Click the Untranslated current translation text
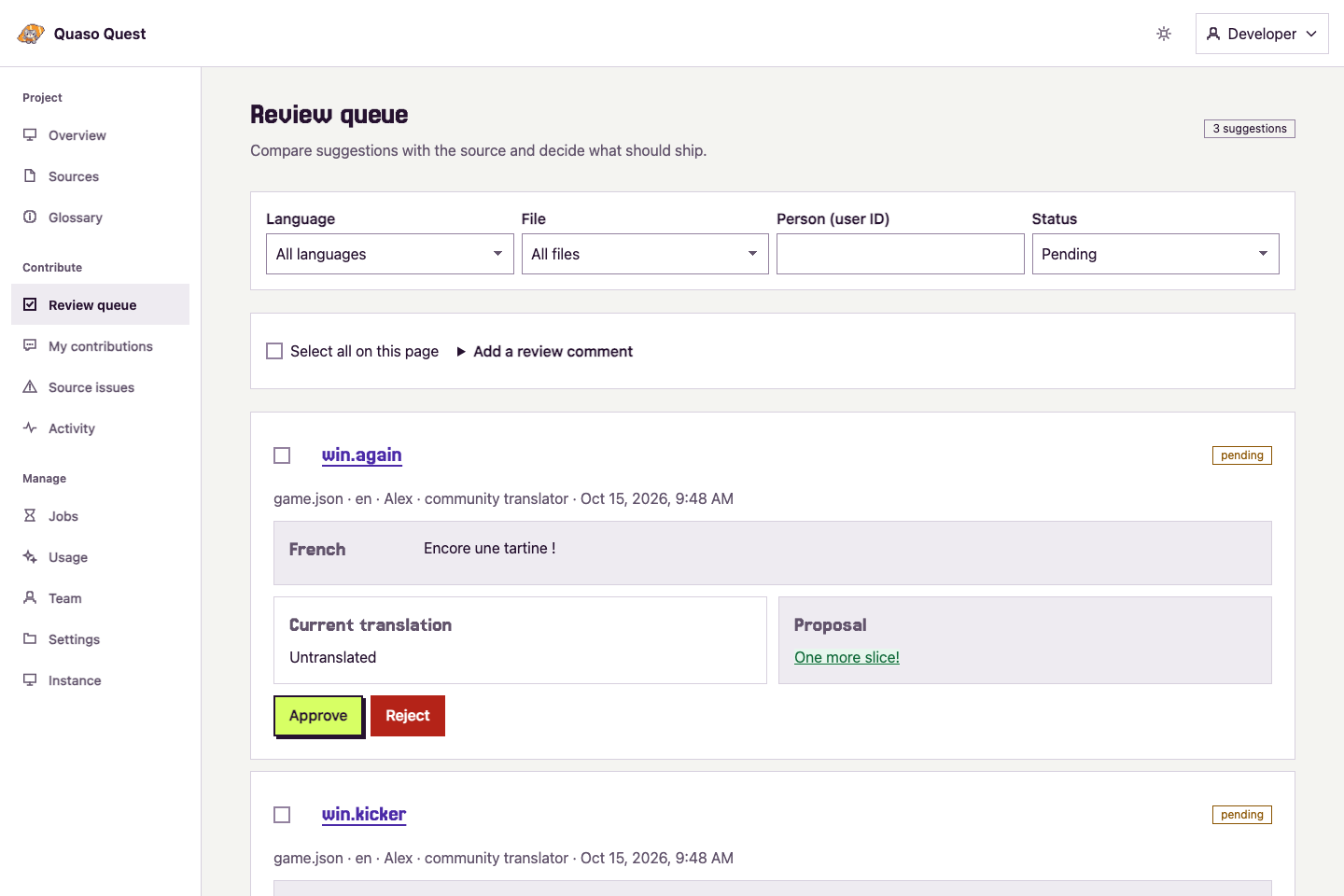 point(333,657)
